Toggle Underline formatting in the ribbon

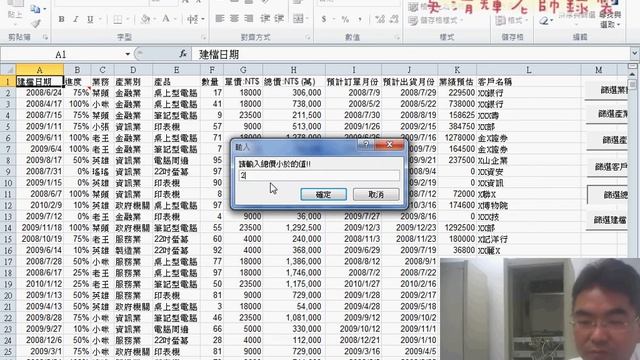coord(90,19)
